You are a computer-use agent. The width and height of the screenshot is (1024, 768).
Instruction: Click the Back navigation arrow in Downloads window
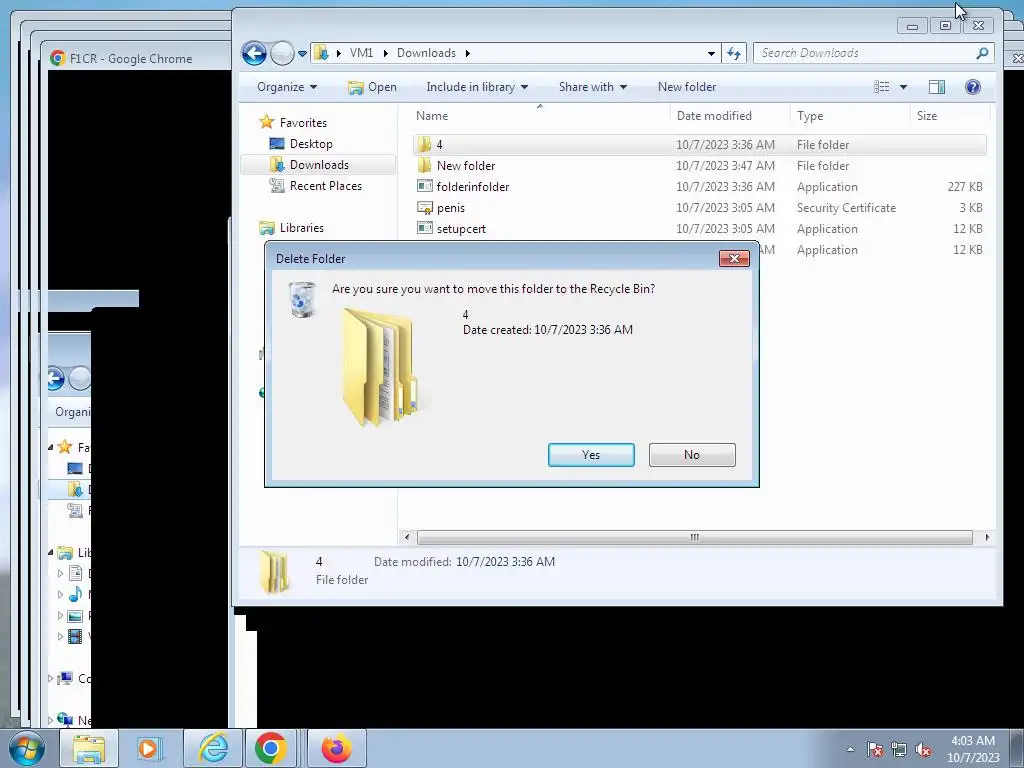click(x=254, y=53)
